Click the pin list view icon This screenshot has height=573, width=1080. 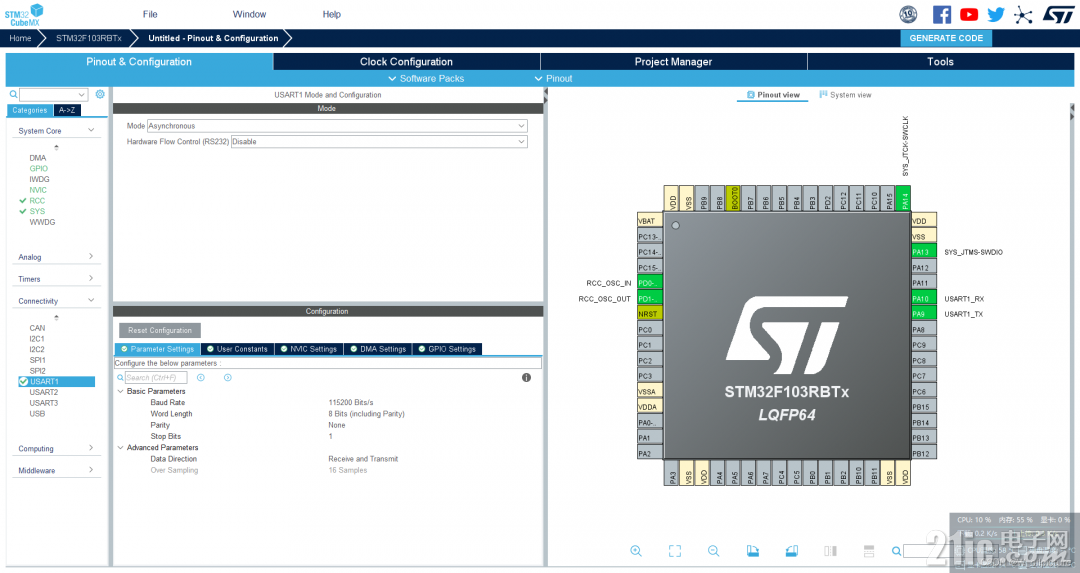(869, 551)
